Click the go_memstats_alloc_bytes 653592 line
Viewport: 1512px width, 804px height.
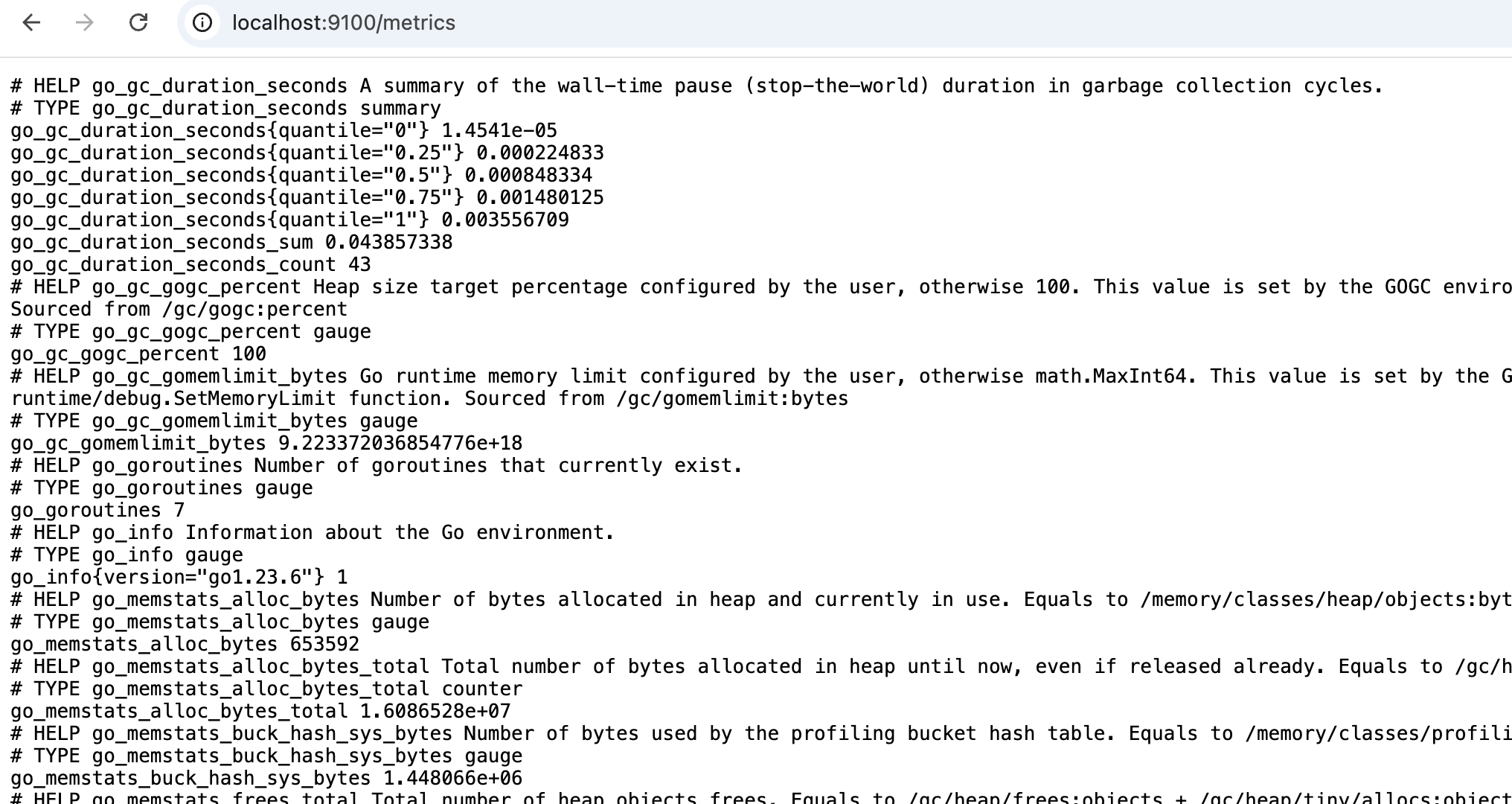[x=185, y=645]
